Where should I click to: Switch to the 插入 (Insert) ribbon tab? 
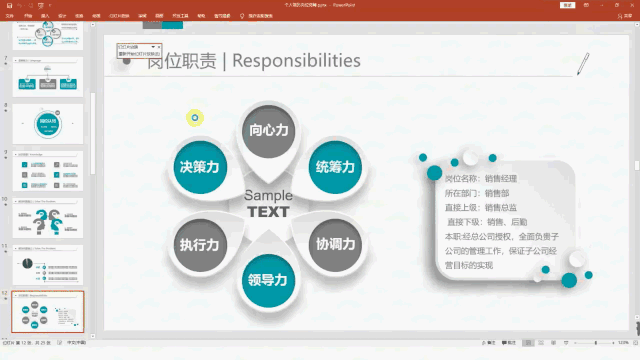click(x=45, y=16)
